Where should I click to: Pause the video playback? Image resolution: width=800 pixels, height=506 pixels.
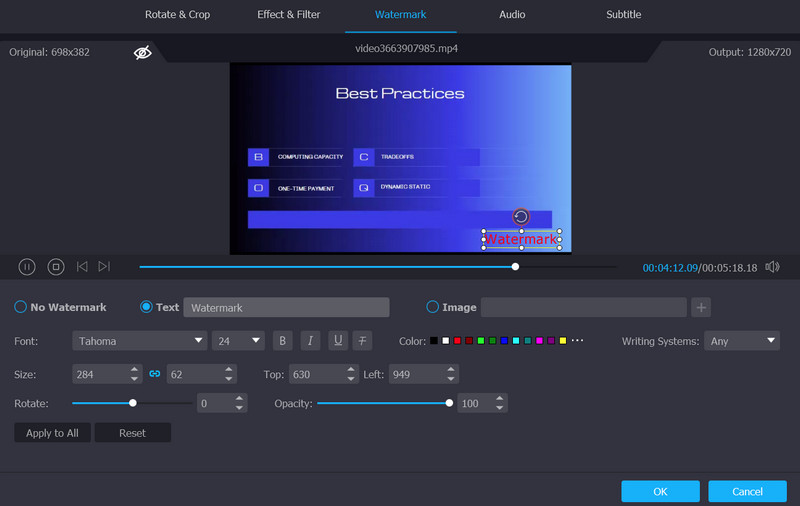click(x=27, y=267)
